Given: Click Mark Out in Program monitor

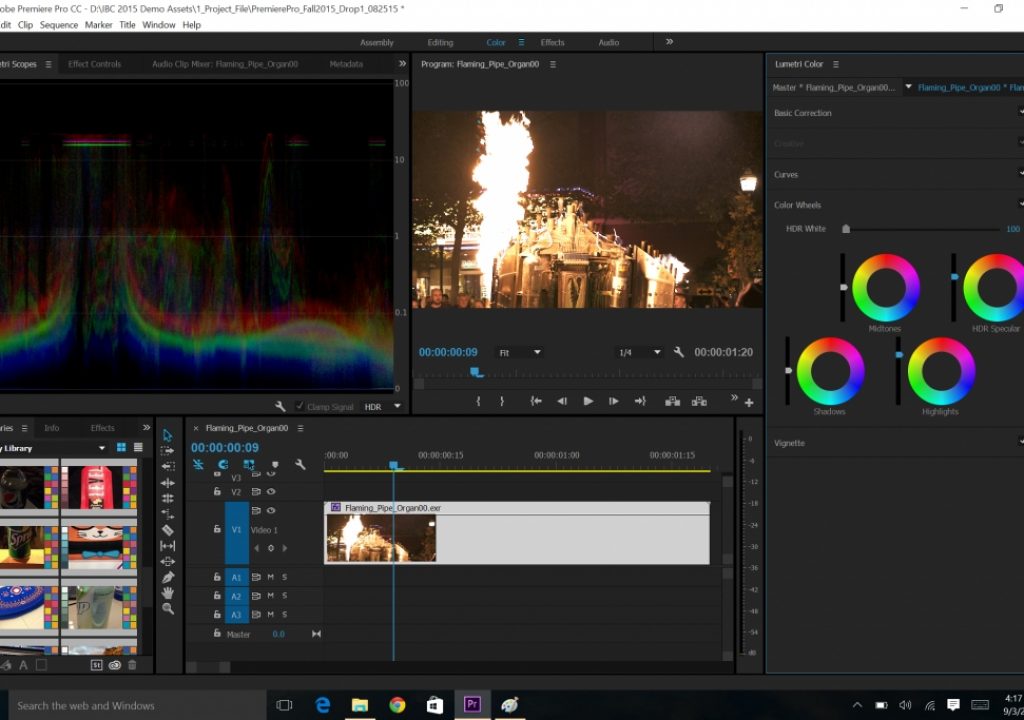Looking at the screenshot, I should (502, 401).
